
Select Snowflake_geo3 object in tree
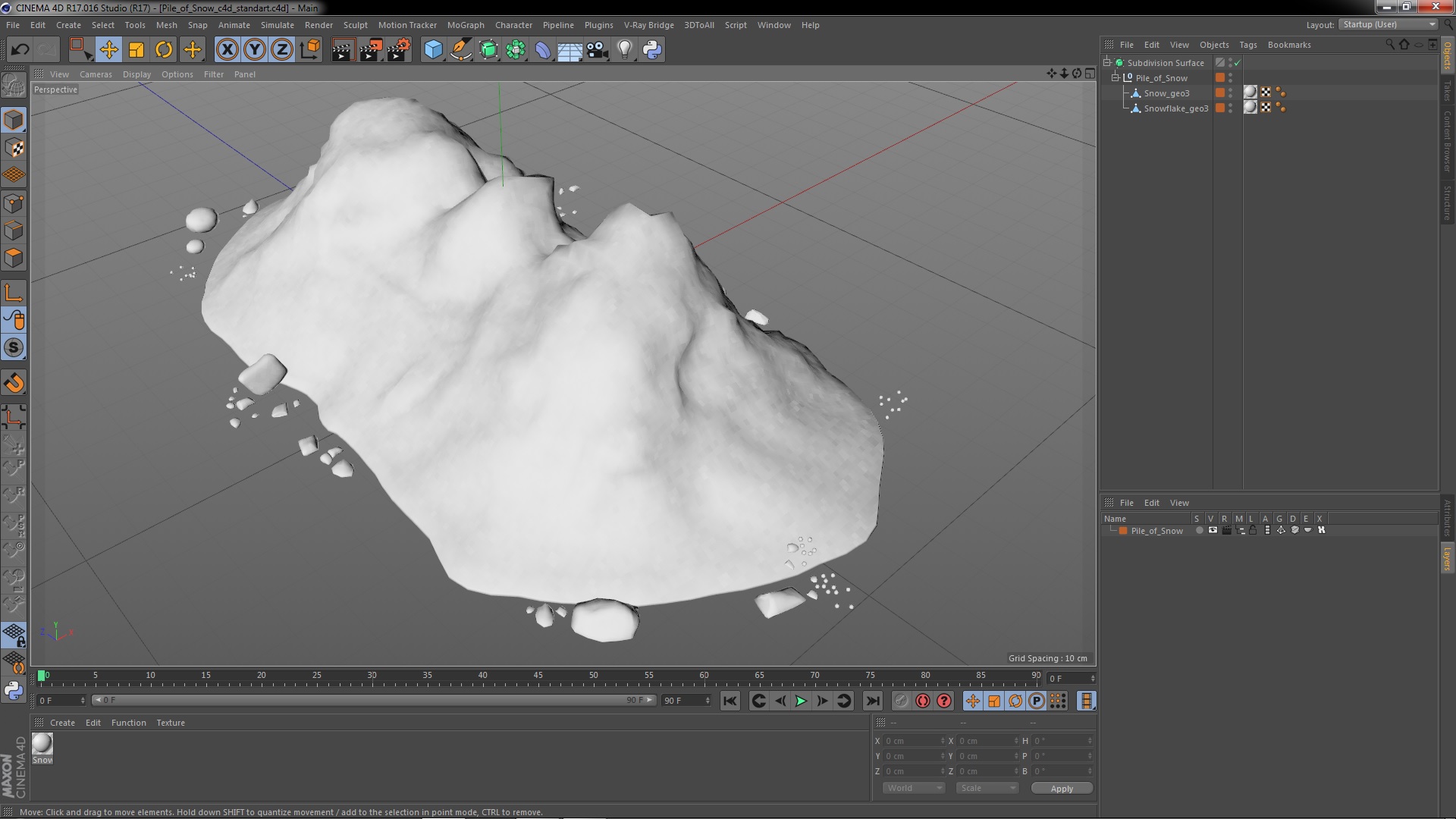click(x=1175, y=108)
